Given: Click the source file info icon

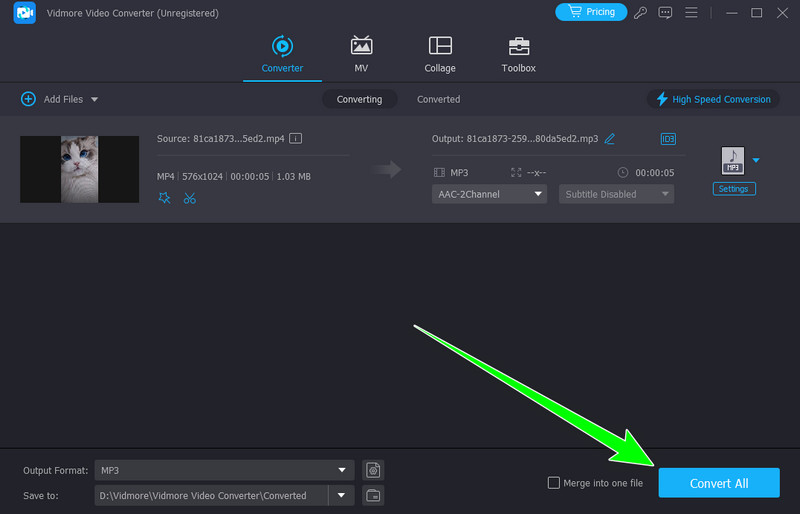Looking at the screenshot, I should click(x=296, y=139).
